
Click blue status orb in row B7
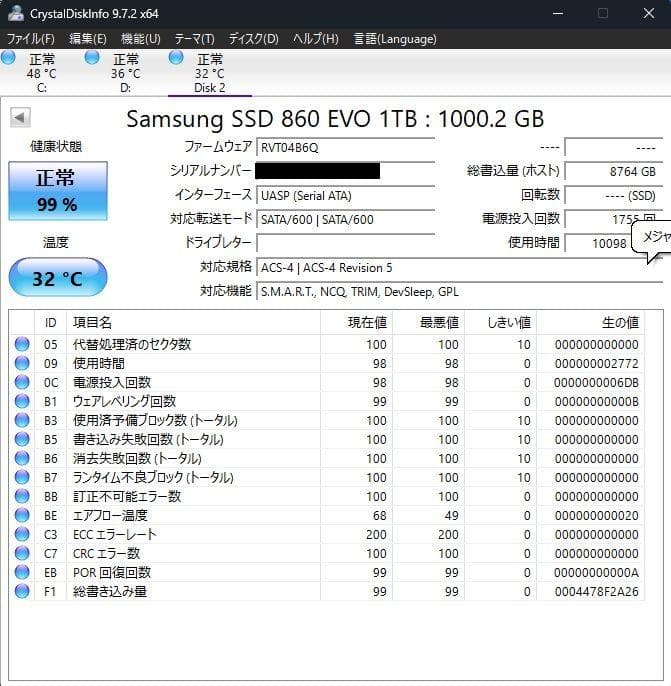[x=22, y=477]
